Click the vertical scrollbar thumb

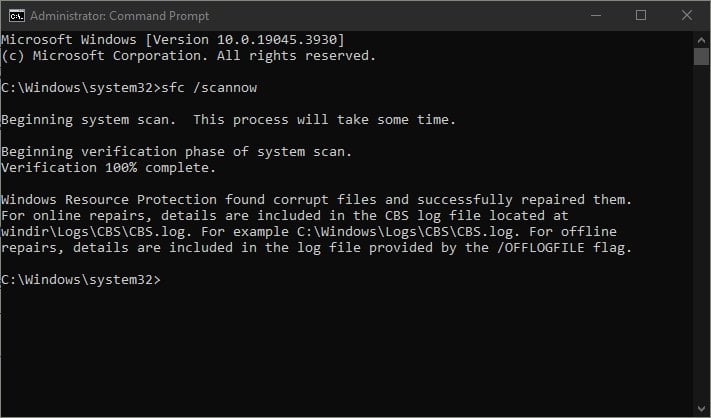point(701,57)
